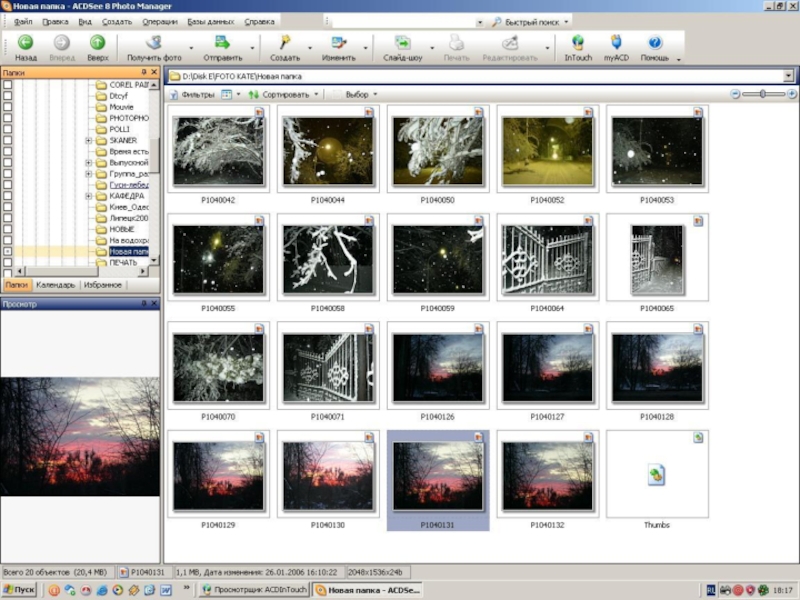800x600 pixels.
Task: Adjust the thumbnail size zoom slider
Action: (763, 94)
